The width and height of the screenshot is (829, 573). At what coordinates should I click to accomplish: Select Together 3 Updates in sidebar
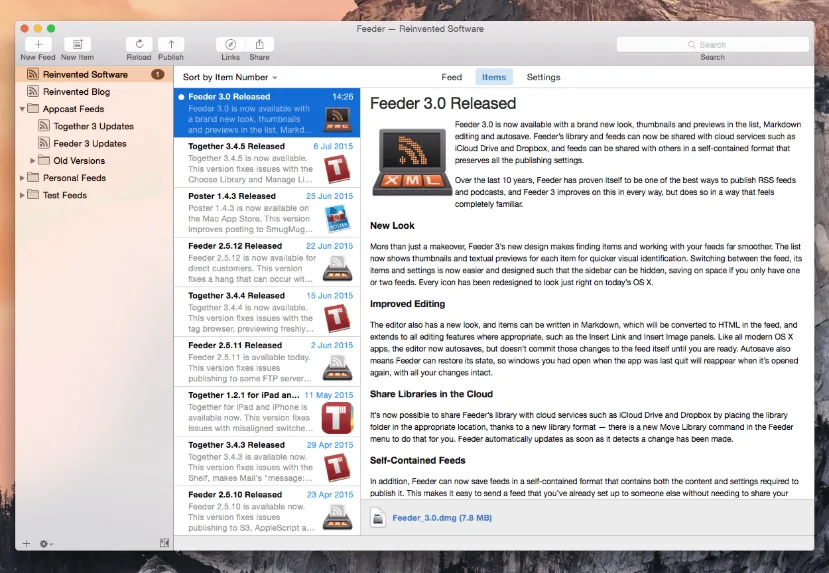95,126
